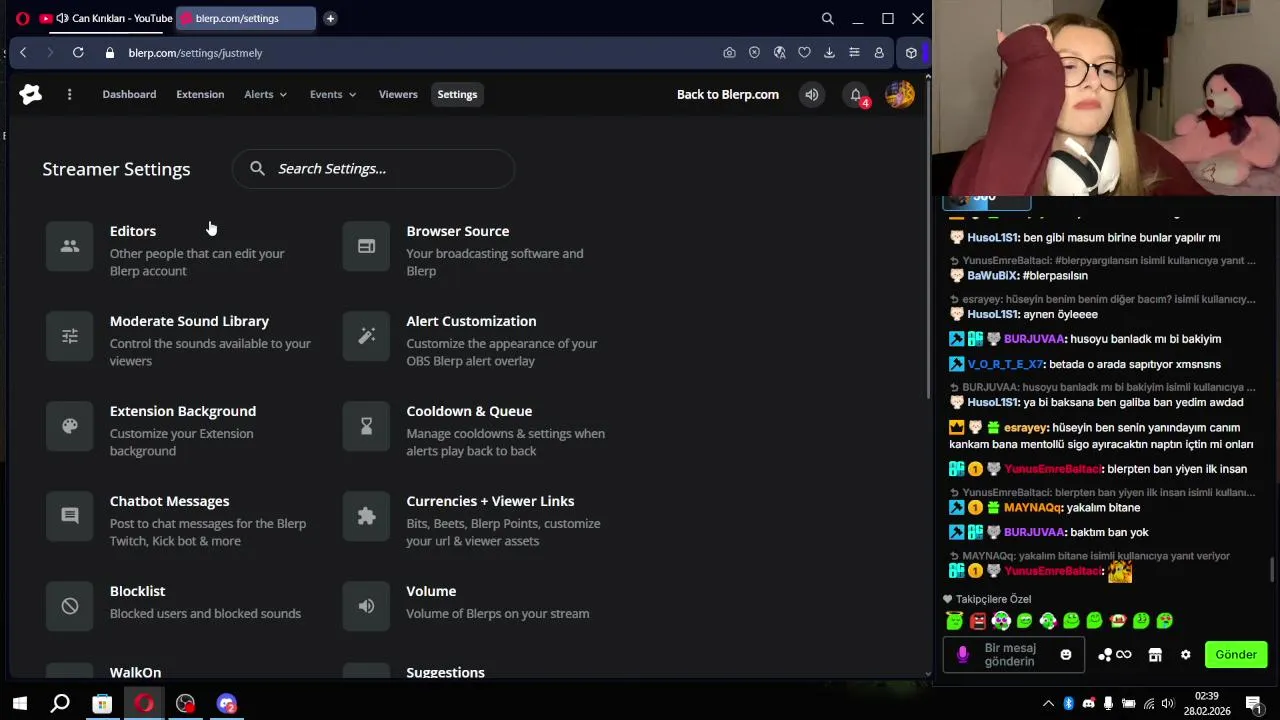The height and width of the screenshot is (720, 1280).
Task: Click the Extension Background palette icon
Action: click(x=70, y=426)
